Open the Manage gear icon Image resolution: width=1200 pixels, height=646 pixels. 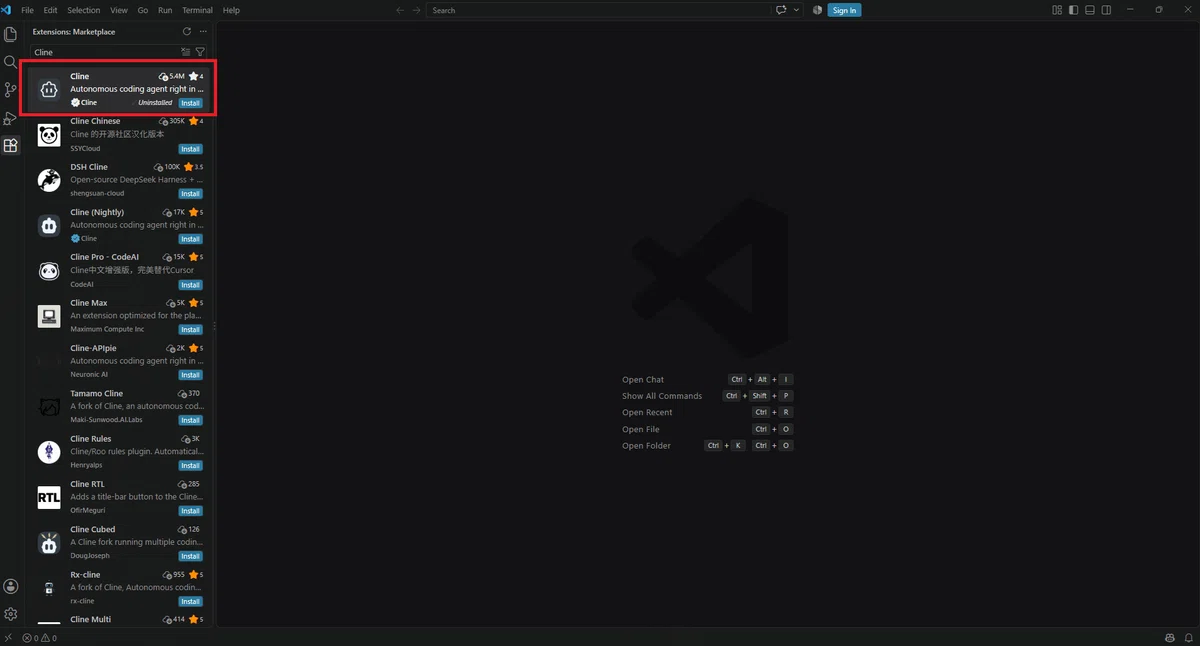11,613
